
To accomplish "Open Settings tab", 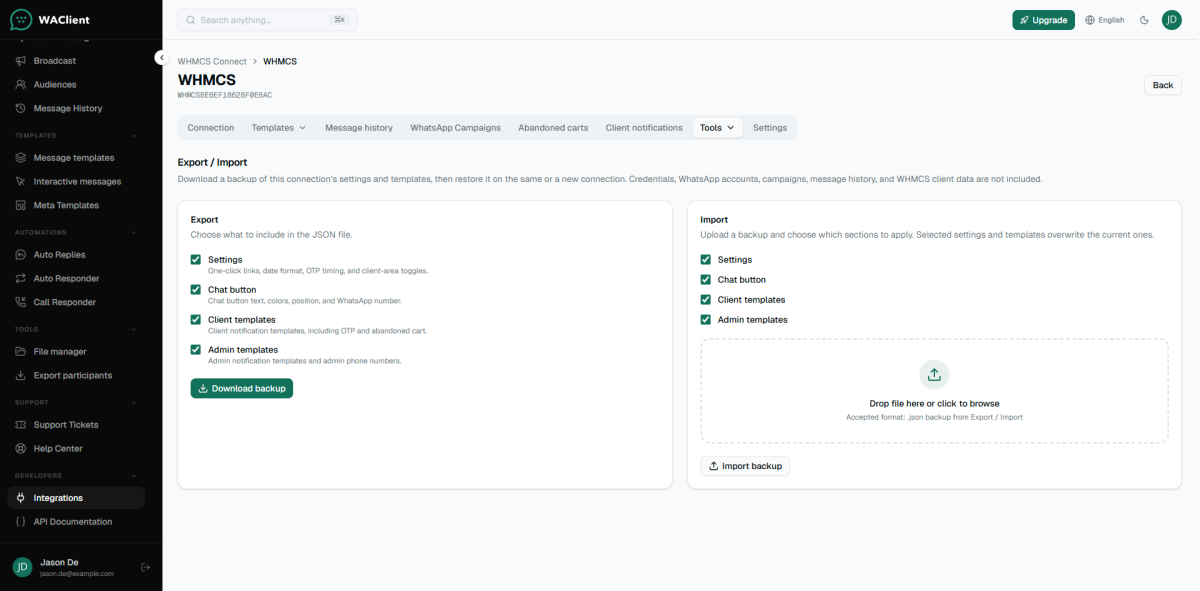I will [x=770, y=128].
